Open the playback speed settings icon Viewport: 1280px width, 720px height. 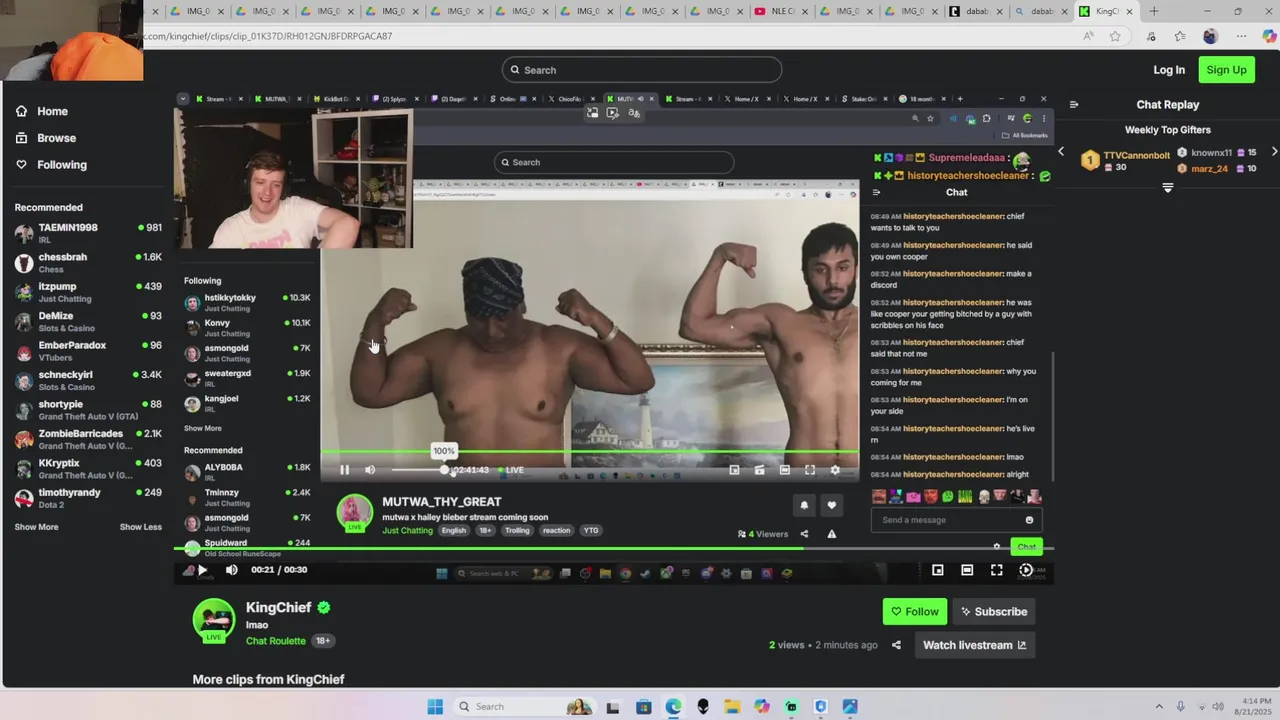1026,570
